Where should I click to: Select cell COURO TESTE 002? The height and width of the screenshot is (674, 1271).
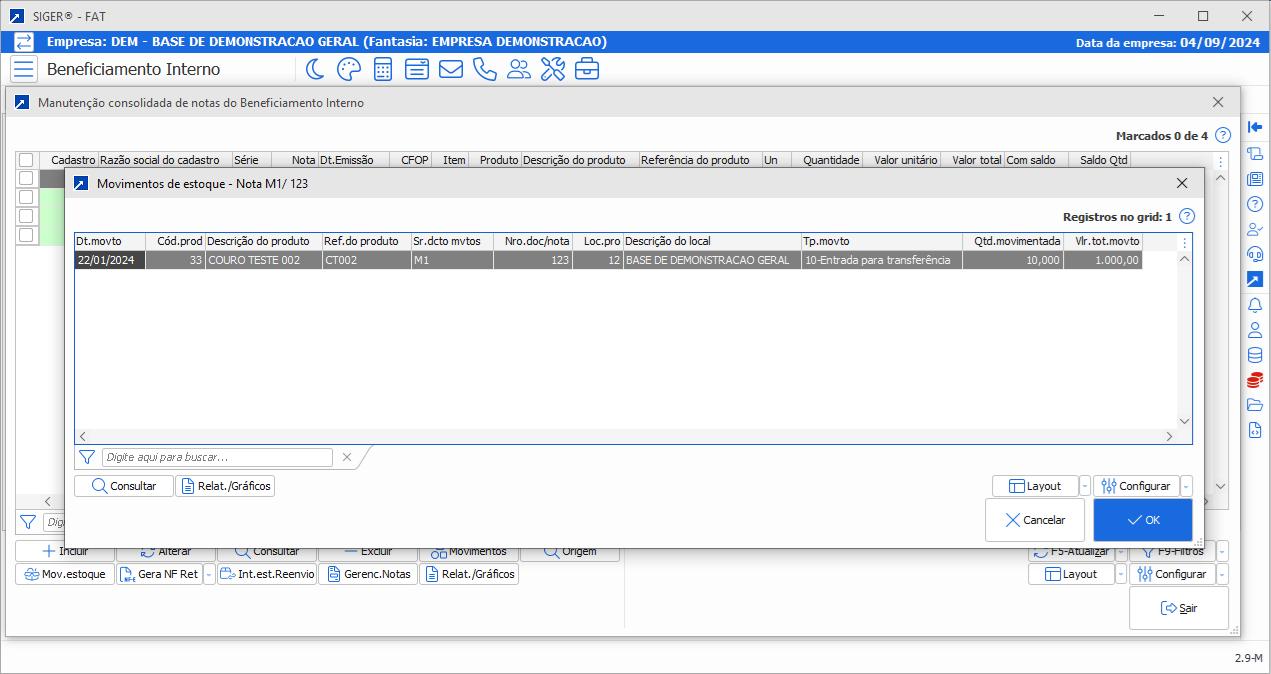point(263,260)
